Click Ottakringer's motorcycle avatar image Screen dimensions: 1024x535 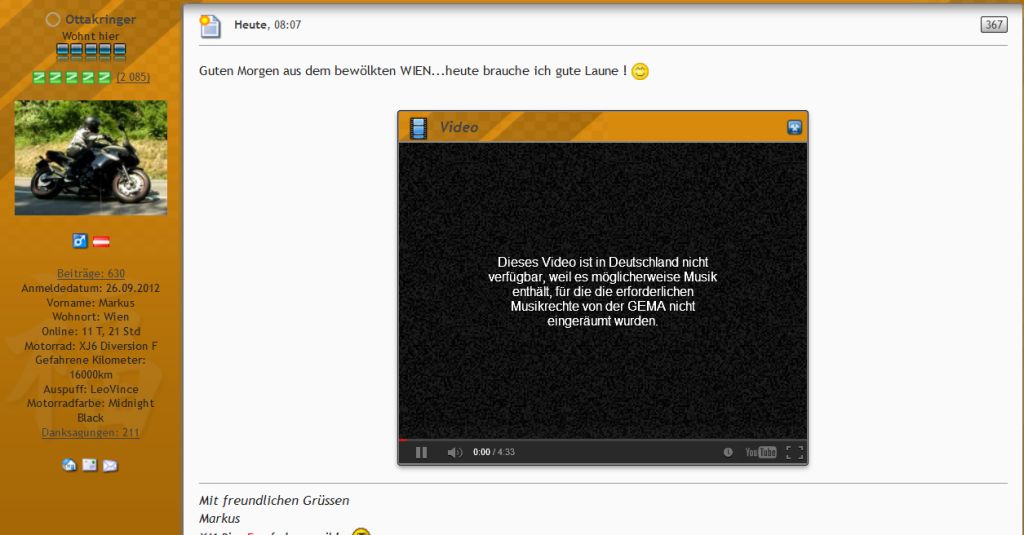tap(91, 158)
